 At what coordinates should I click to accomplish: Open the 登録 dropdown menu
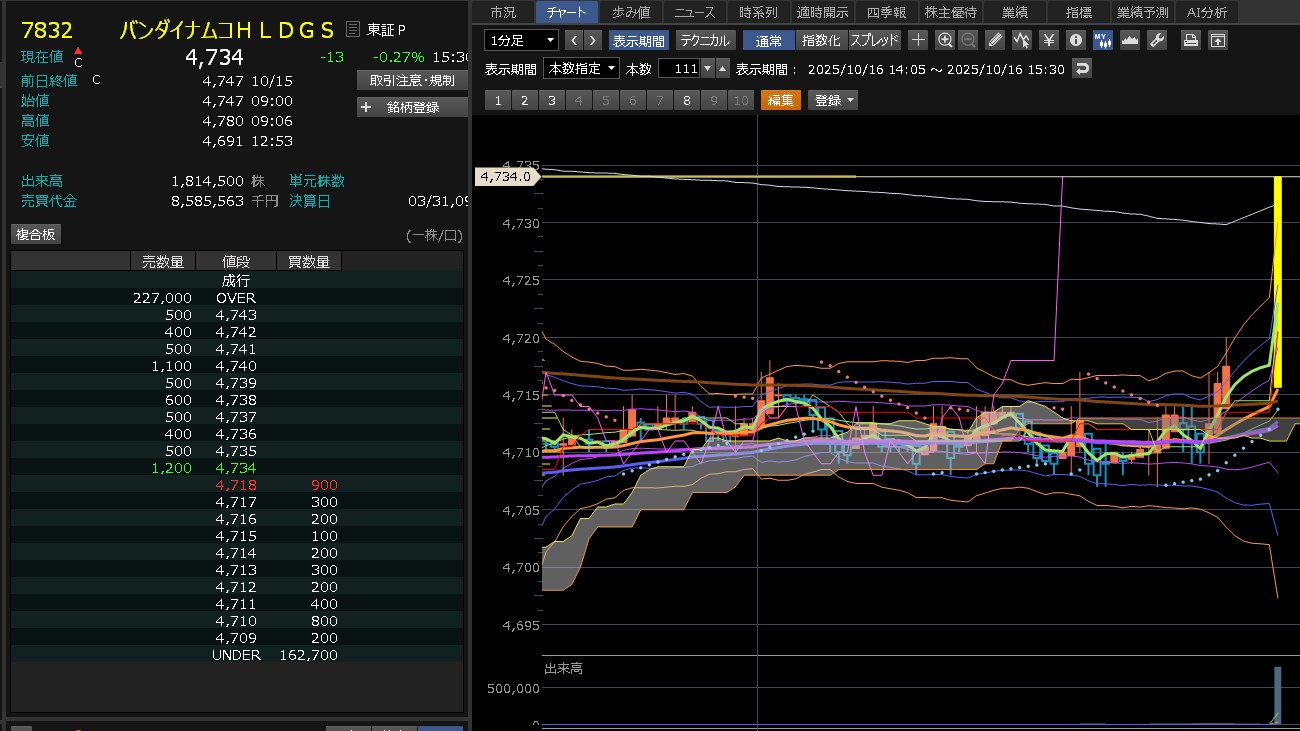pyautogui.click(x=834, y=100)
